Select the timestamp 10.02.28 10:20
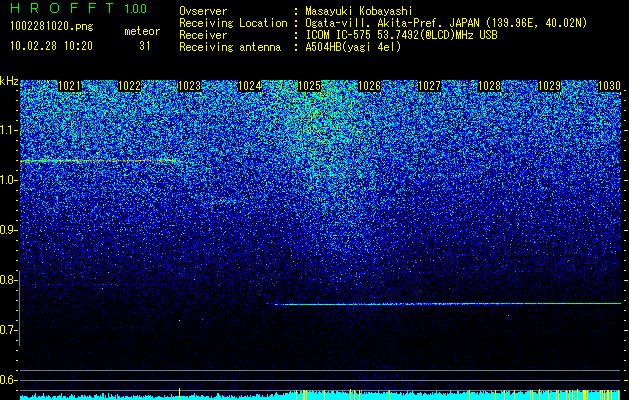The height and width of the screenshot is (400, 629). [51, 46]
